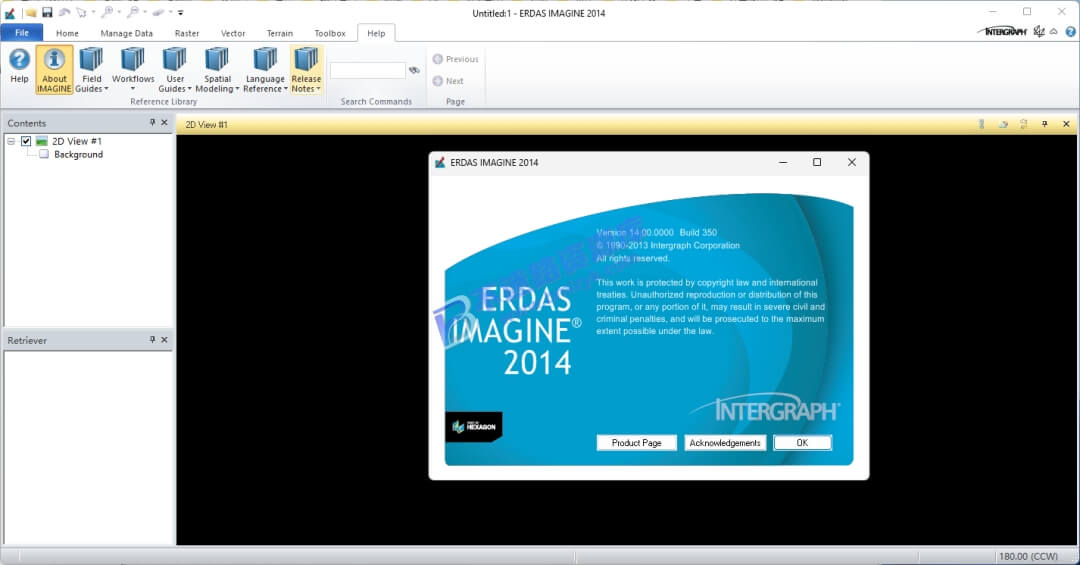Expand the Workflows dropdown arrow
This screenshot has height=565, width=1080.
(133, 89)
